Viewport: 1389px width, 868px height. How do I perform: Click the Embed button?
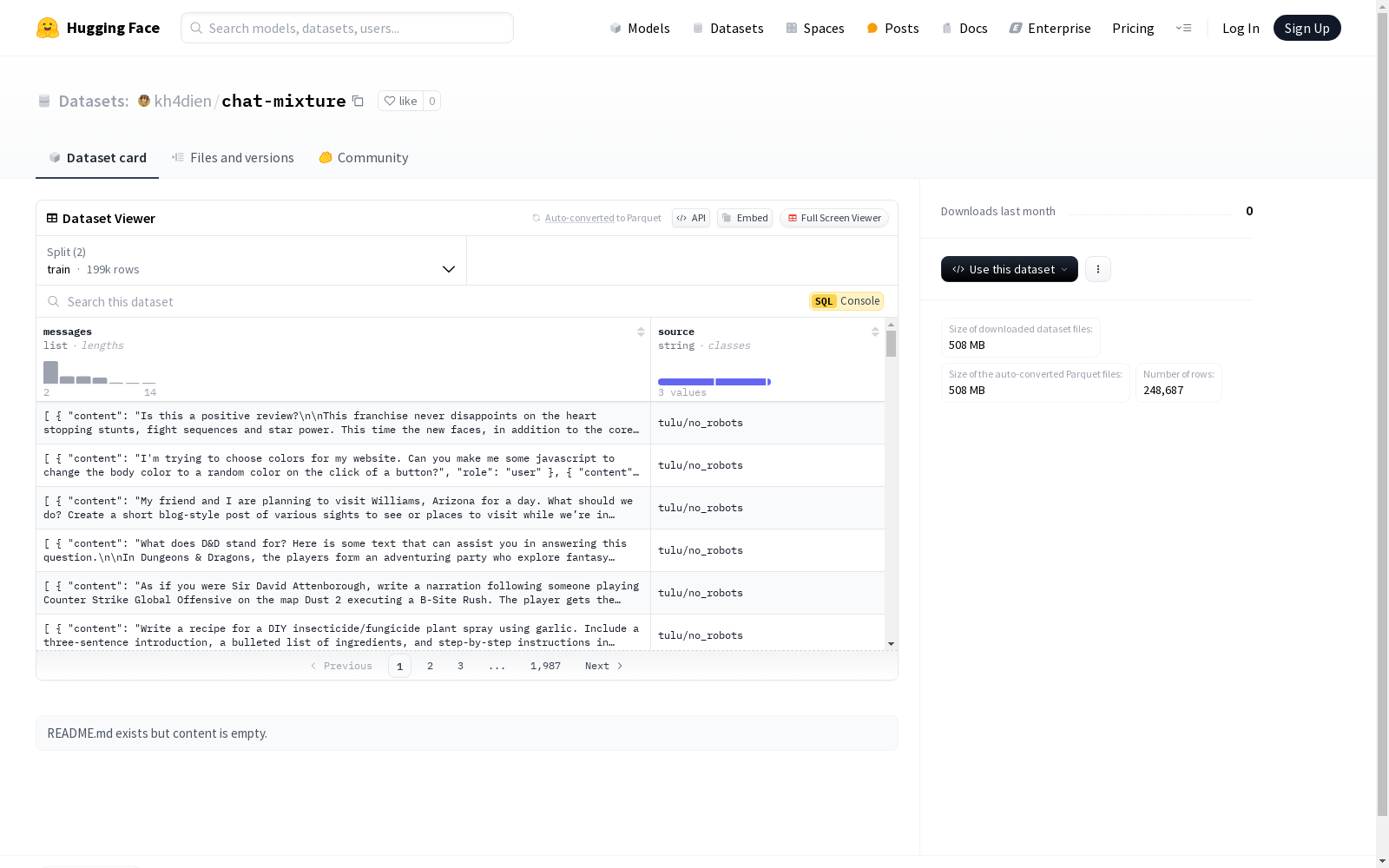745,218
